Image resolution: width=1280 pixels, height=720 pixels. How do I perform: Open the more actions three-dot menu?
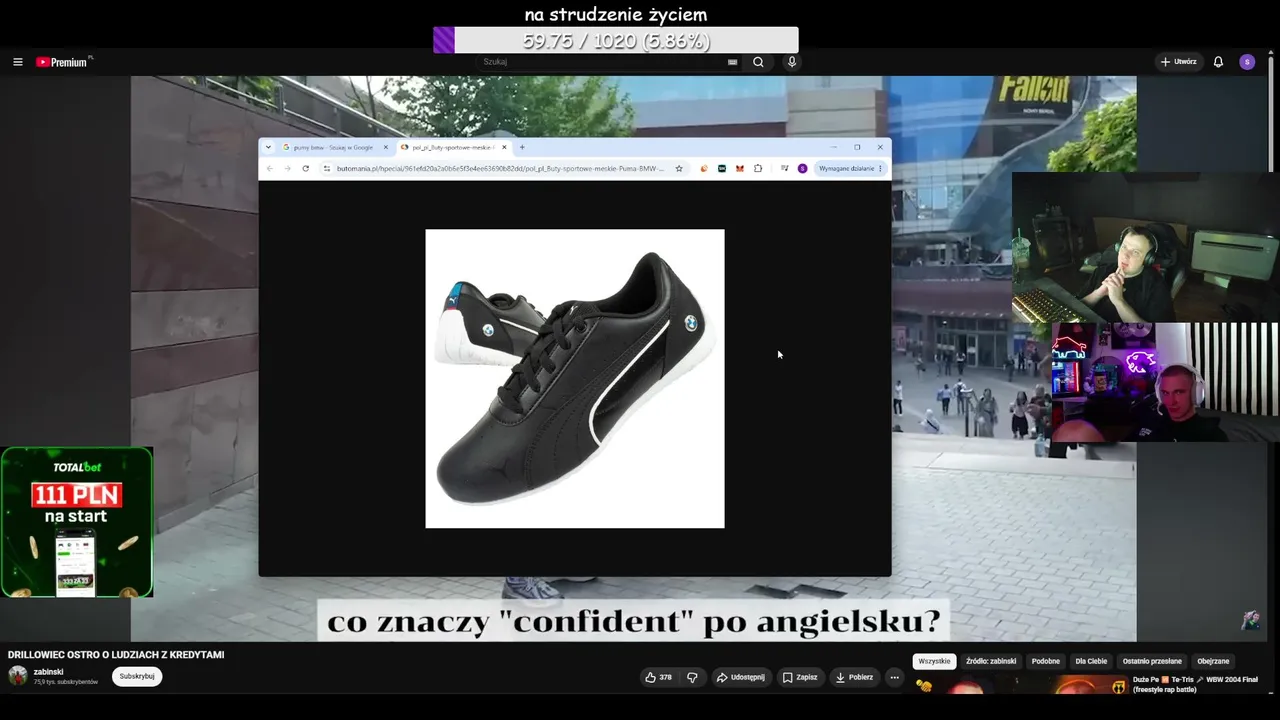(x=895, y=677)
